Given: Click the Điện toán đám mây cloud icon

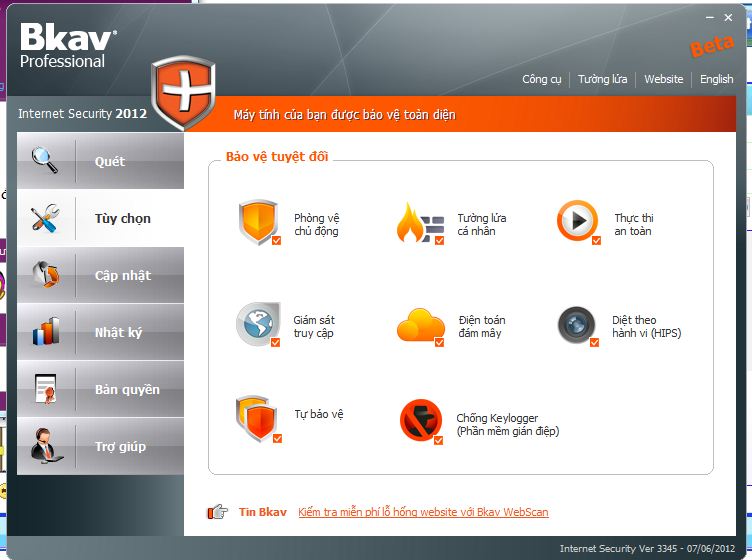Looking at the screenshot, I should 421,325.
